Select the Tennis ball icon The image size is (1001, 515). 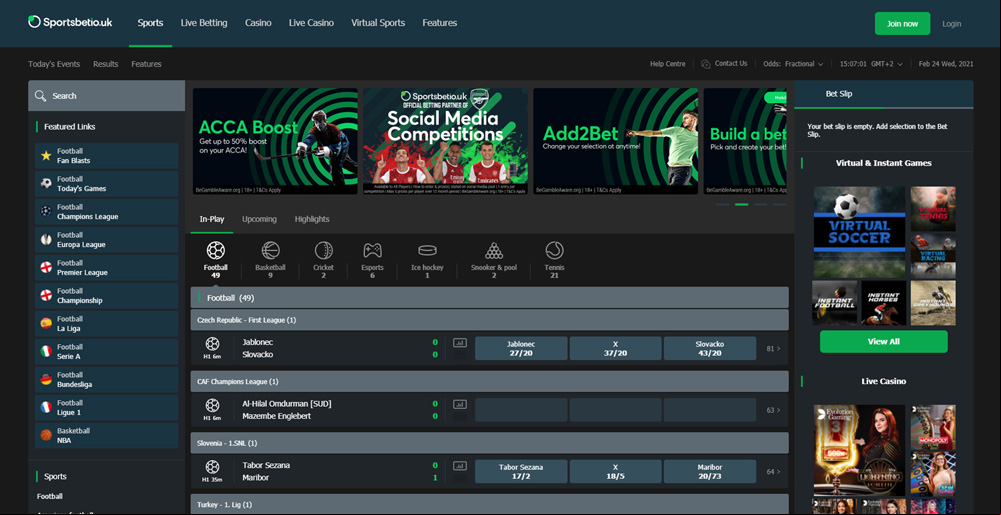(x=554, y=250)
